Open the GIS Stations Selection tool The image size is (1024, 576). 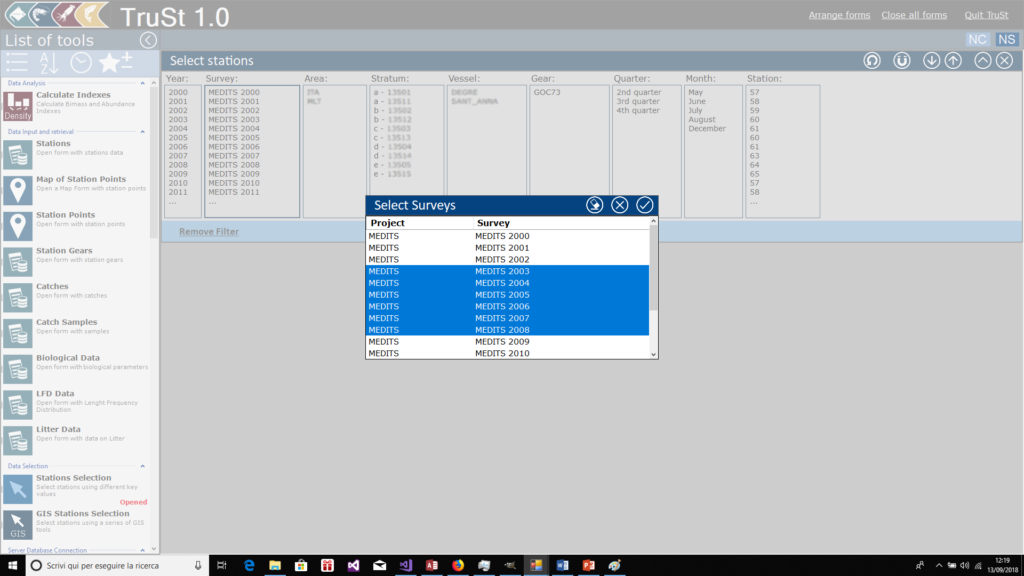tap(18, 525)
